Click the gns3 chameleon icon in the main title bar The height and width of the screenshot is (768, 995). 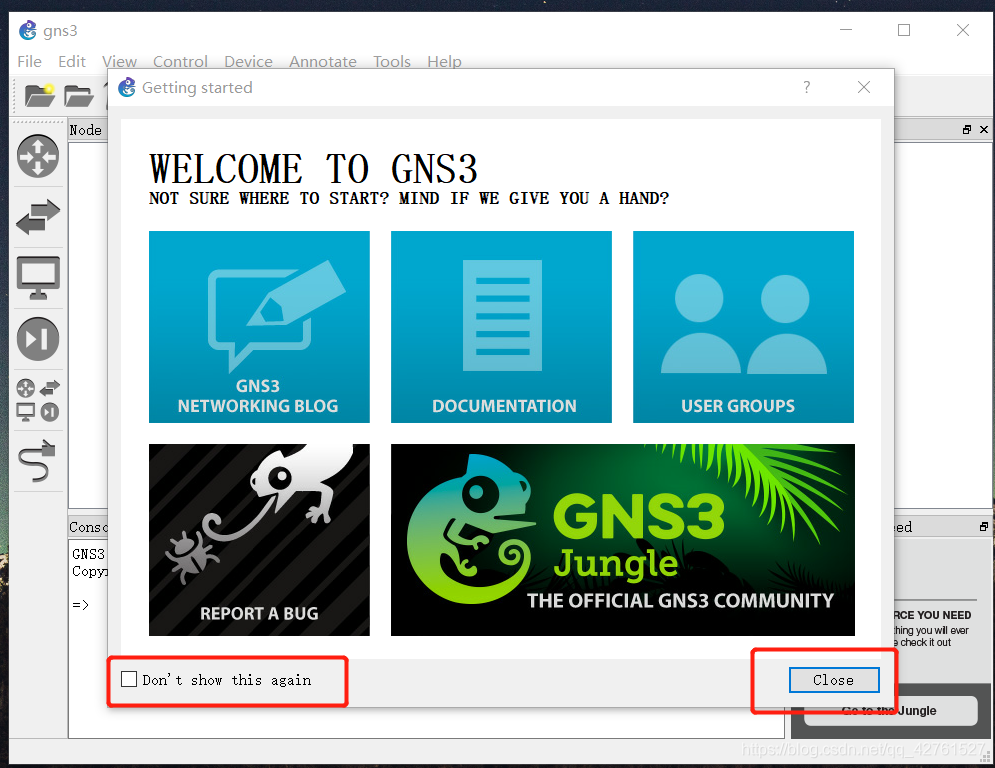tap(28, 30)
